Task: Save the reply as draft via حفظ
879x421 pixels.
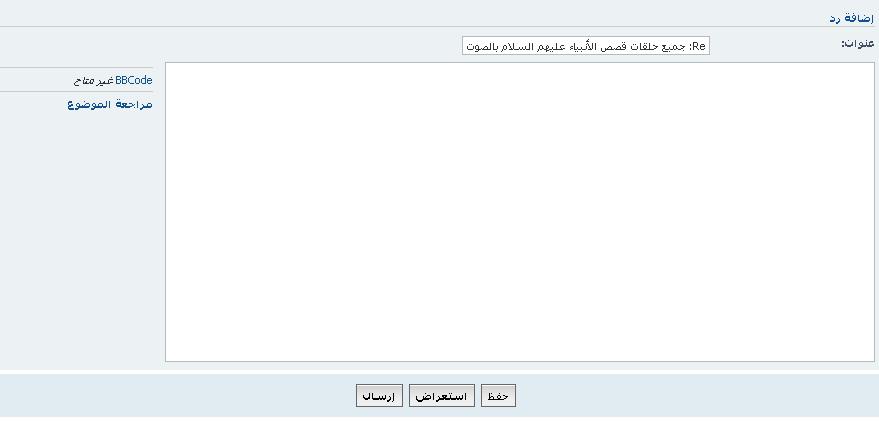Action: point(498,396)
